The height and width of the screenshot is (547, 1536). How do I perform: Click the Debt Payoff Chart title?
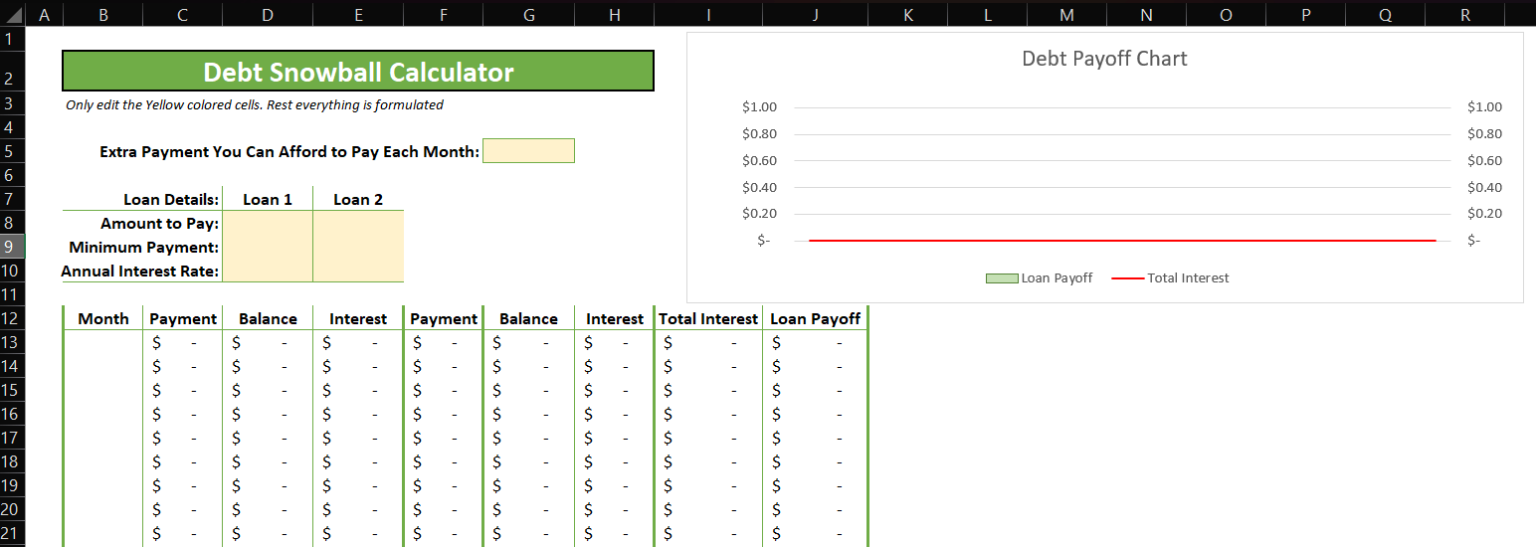tap(1104, 58)
